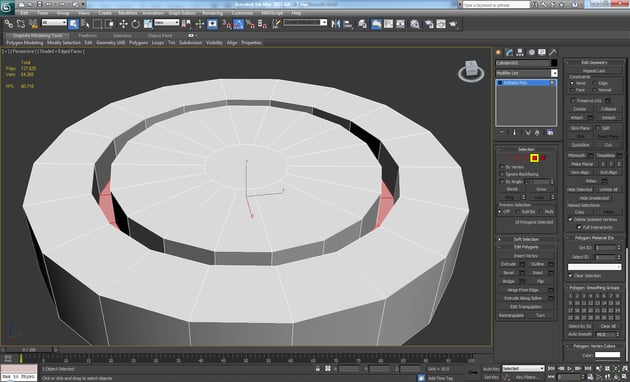Image resolution: width=630 pixels, height=382 pixels.
Task: Switch to the Modify command panel tab
Action: tap(509, 52)
